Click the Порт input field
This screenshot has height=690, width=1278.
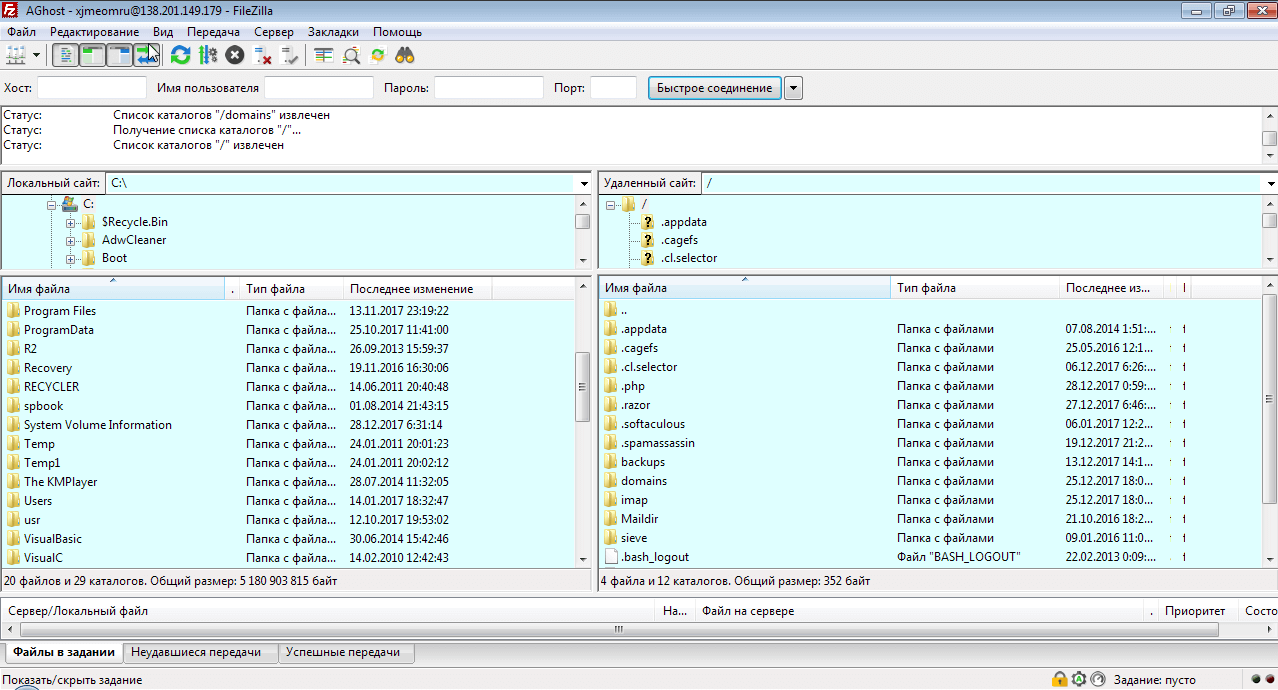coord(613,88)
